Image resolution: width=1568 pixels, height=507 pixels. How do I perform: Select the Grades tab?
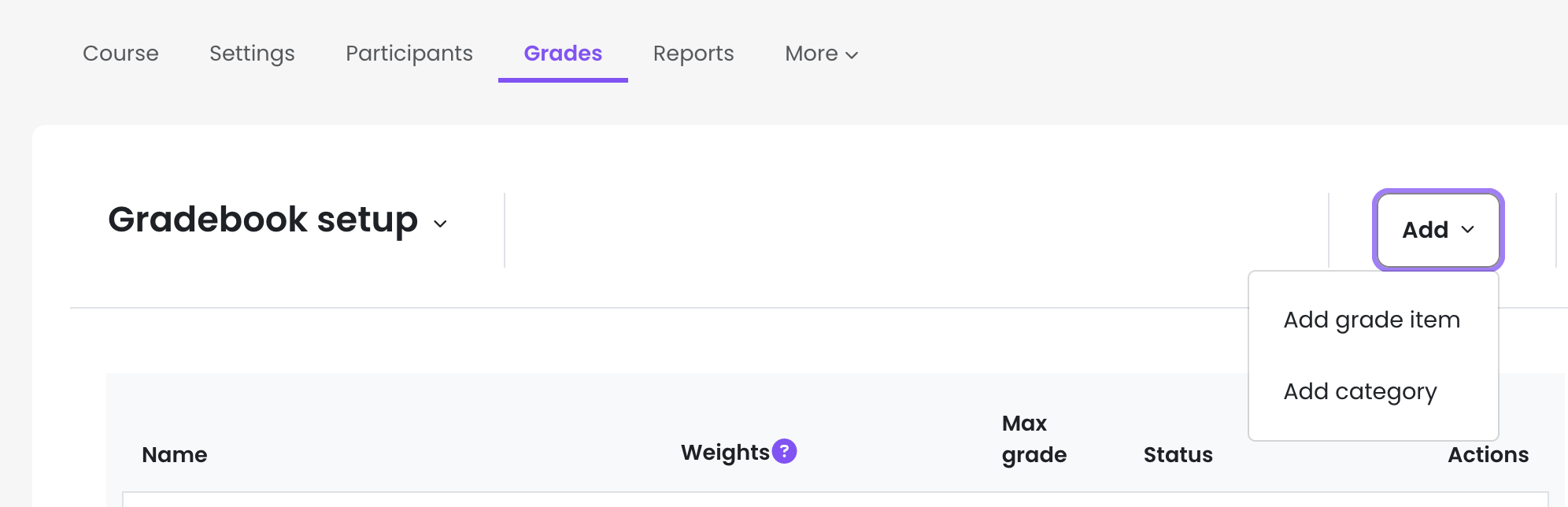[x=563, y=54]
